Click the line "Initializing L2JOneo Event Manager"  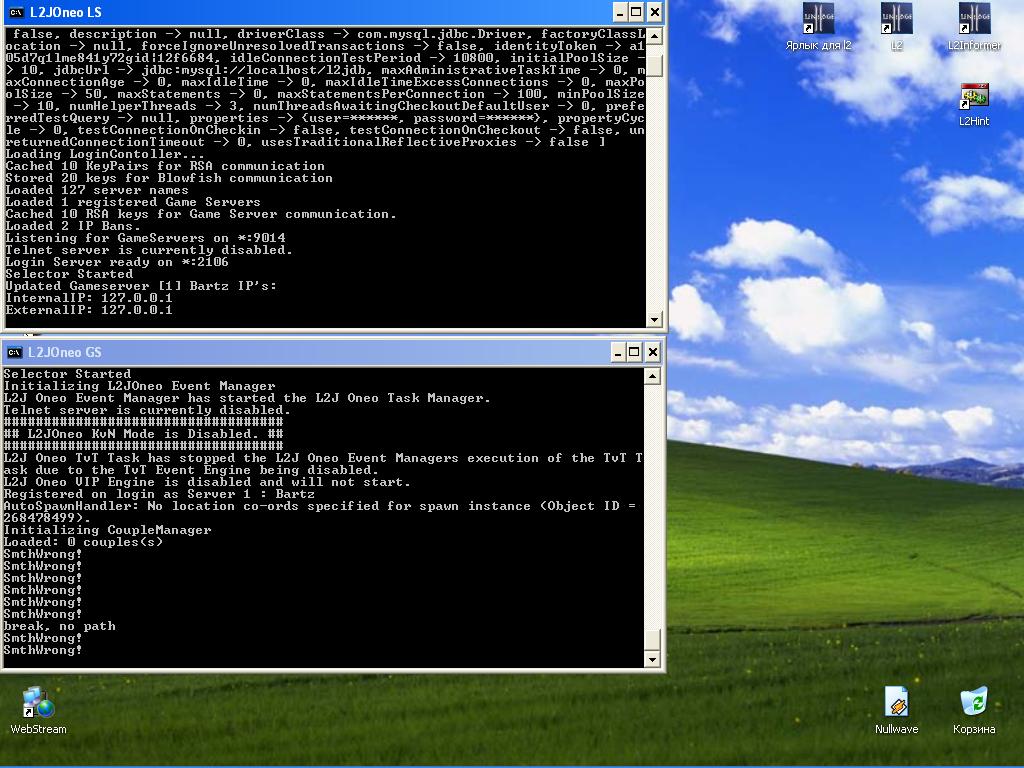tap(140, 386)
